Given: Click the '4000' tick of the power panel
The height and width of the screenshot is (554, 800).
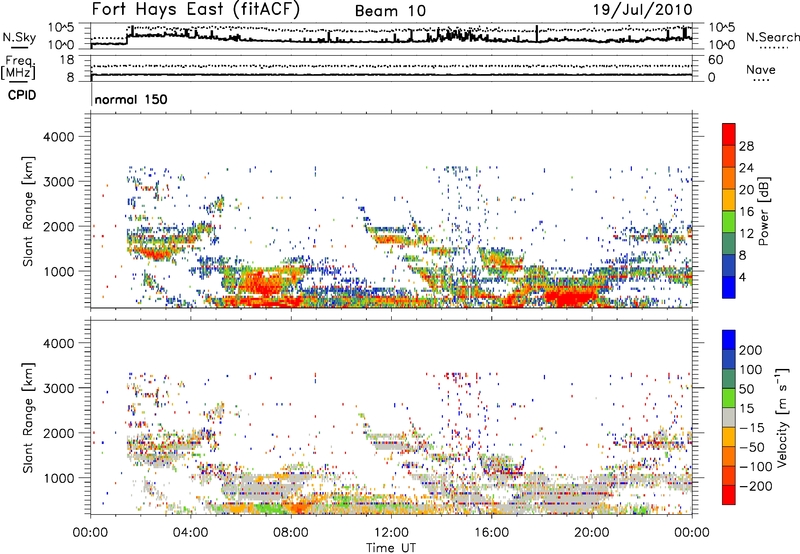Looking at the screenshot, I should tap(58, 137).
